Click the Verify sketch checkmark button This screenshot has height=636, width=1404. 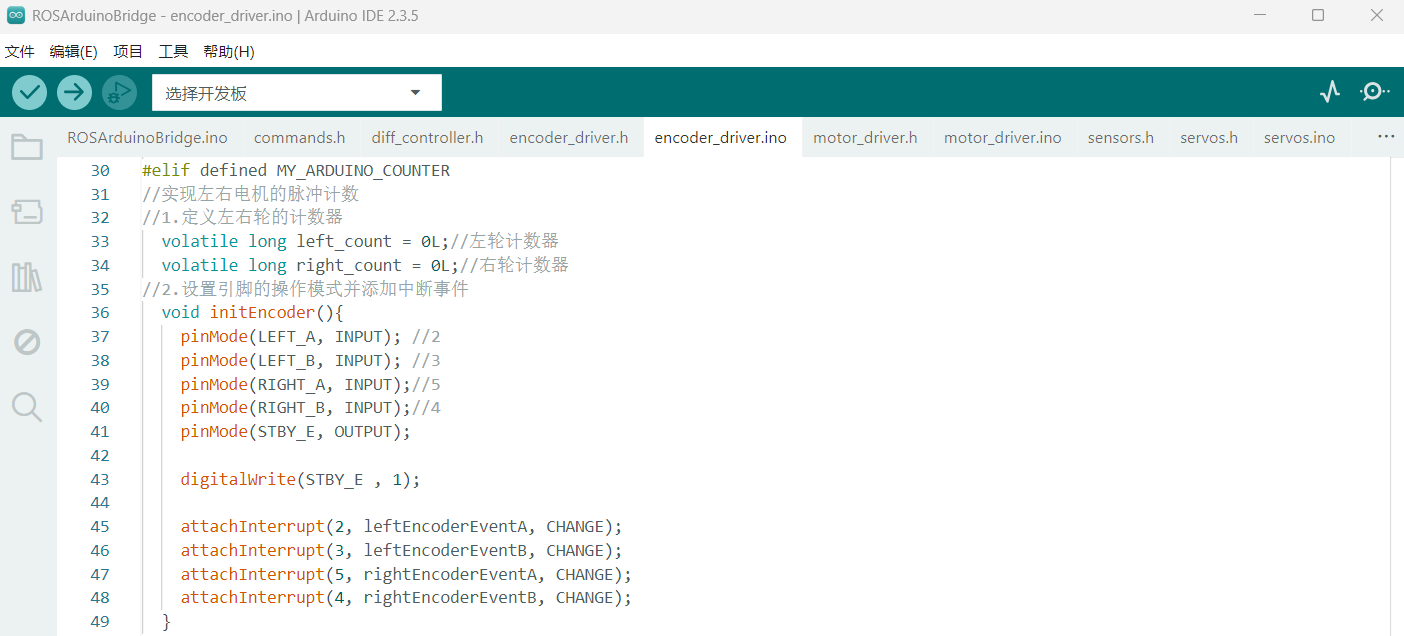tap(30, 93)
